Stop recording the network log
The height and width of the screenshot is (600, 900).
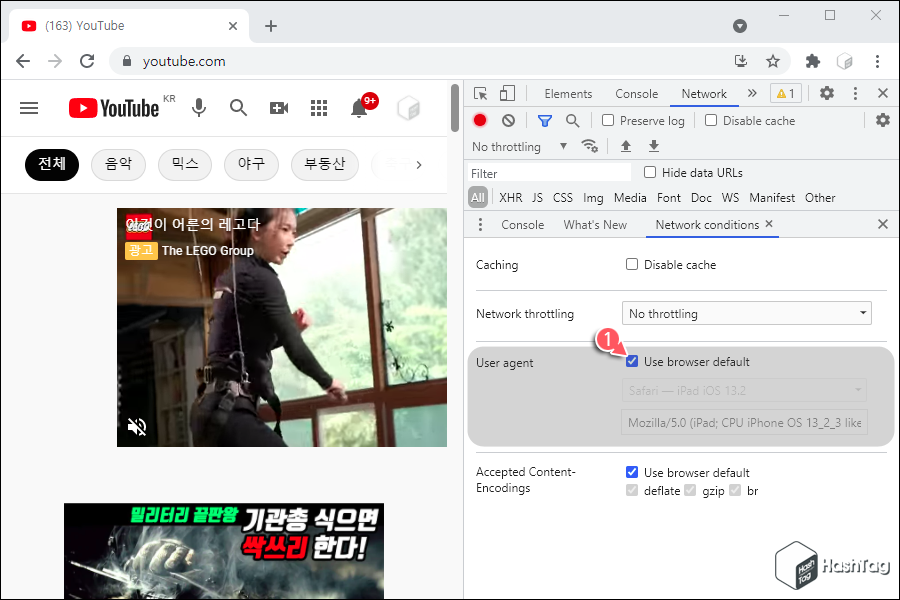tap(479, 119)
